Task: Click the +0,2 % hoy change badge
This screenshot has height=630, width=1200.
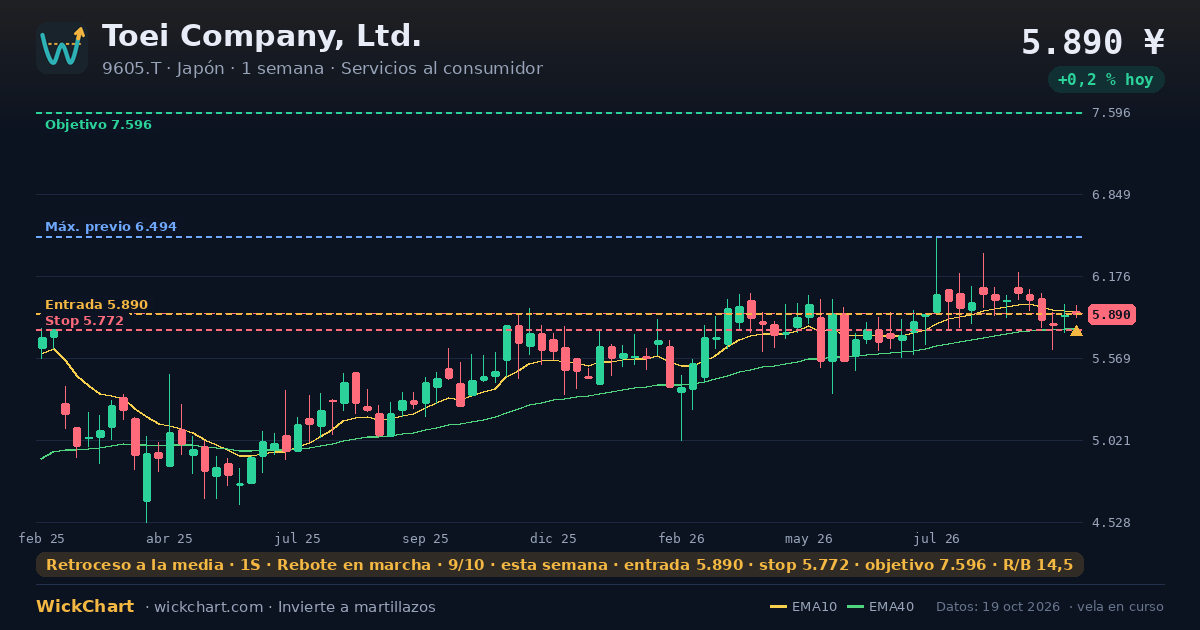Action: [1106, 80]
